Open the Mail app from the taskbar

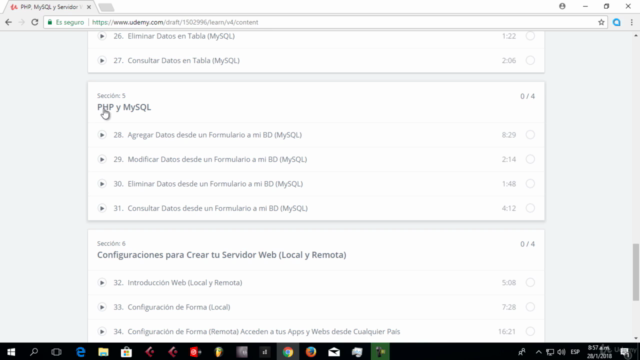tap(334, 352)
